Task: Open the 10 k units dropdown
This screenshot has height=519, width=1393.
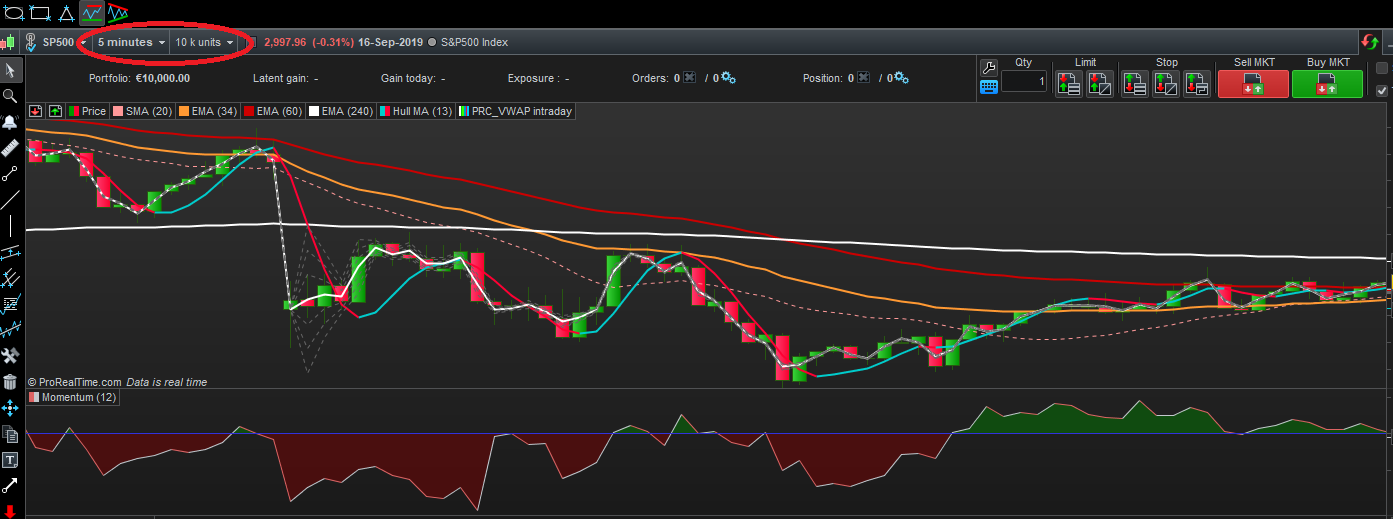Action: tap(204, 42)
